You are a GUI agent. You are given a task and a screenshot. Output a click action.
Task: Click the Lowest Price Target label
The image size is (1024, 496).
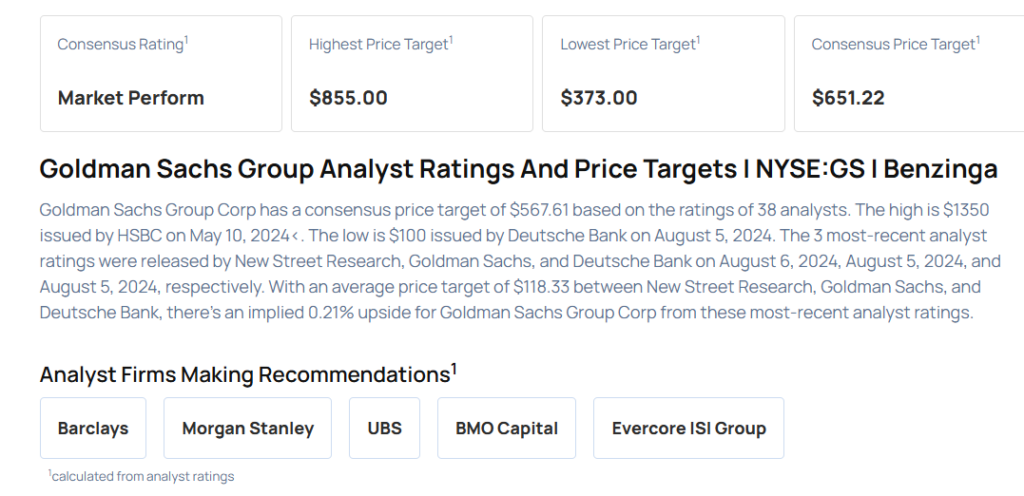[x=627, y=45]
